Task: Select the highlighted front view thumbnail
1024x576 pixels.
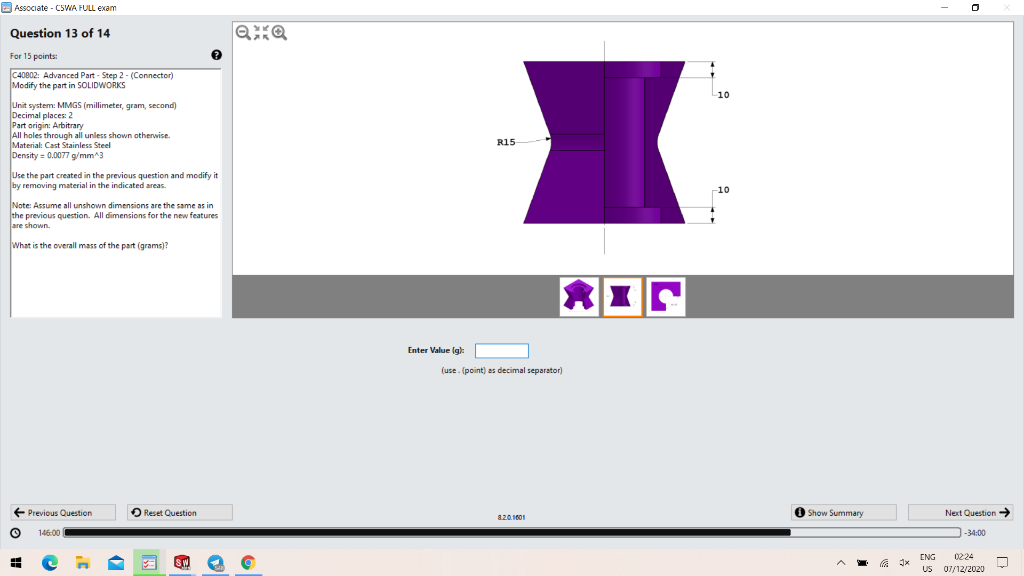Action: 622,296
